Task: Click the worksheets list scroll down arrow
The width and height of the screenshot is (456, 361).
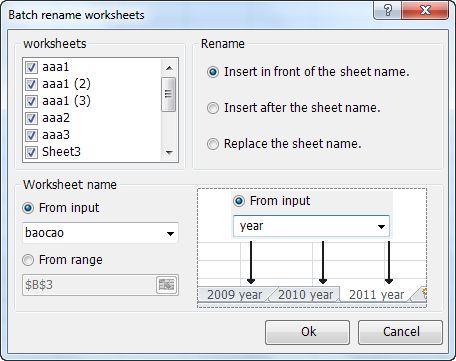Action: click(169, 153)
